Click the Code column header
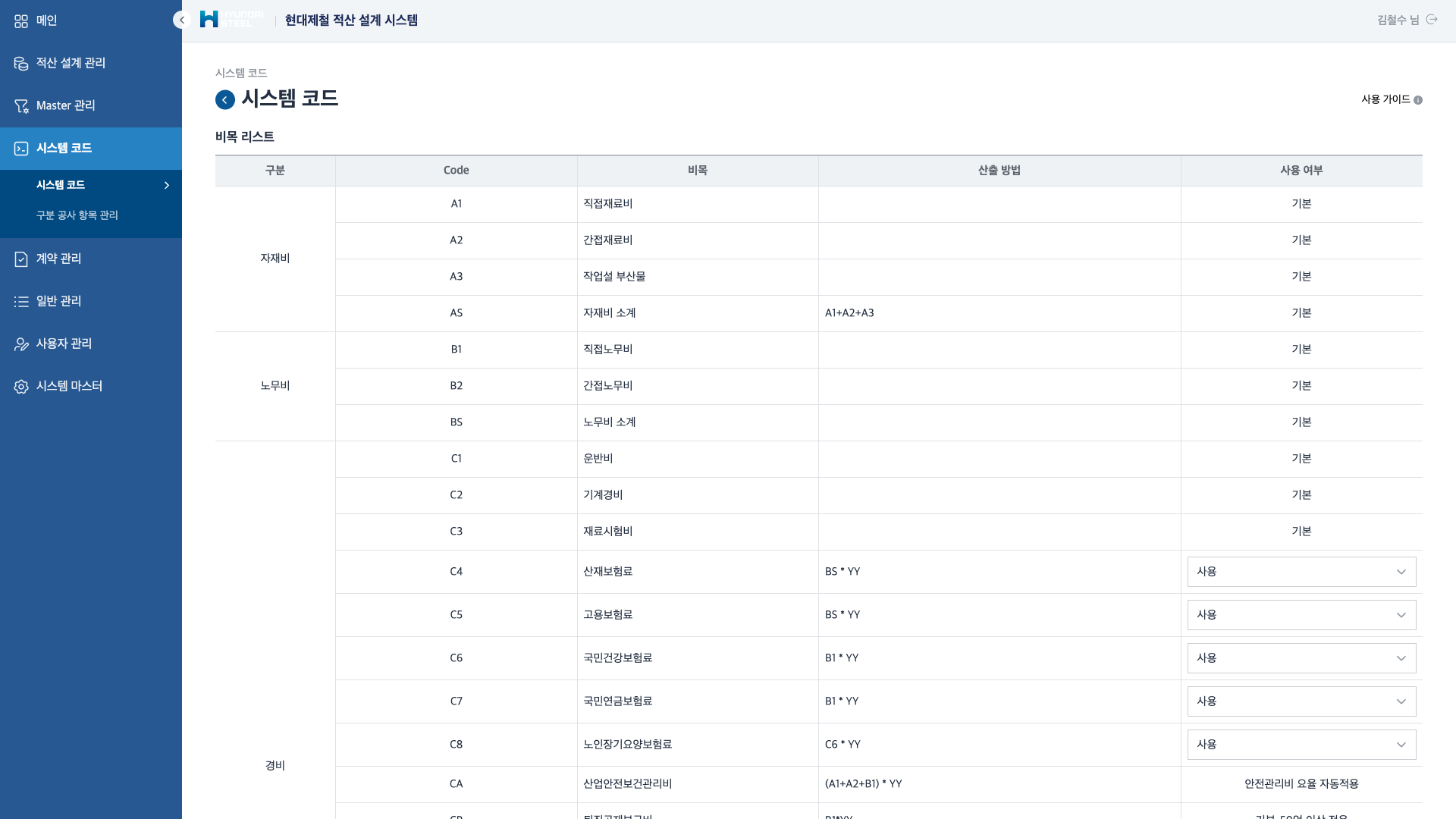Viewport: 1456px width, 819px height. (x=456, y=171)
